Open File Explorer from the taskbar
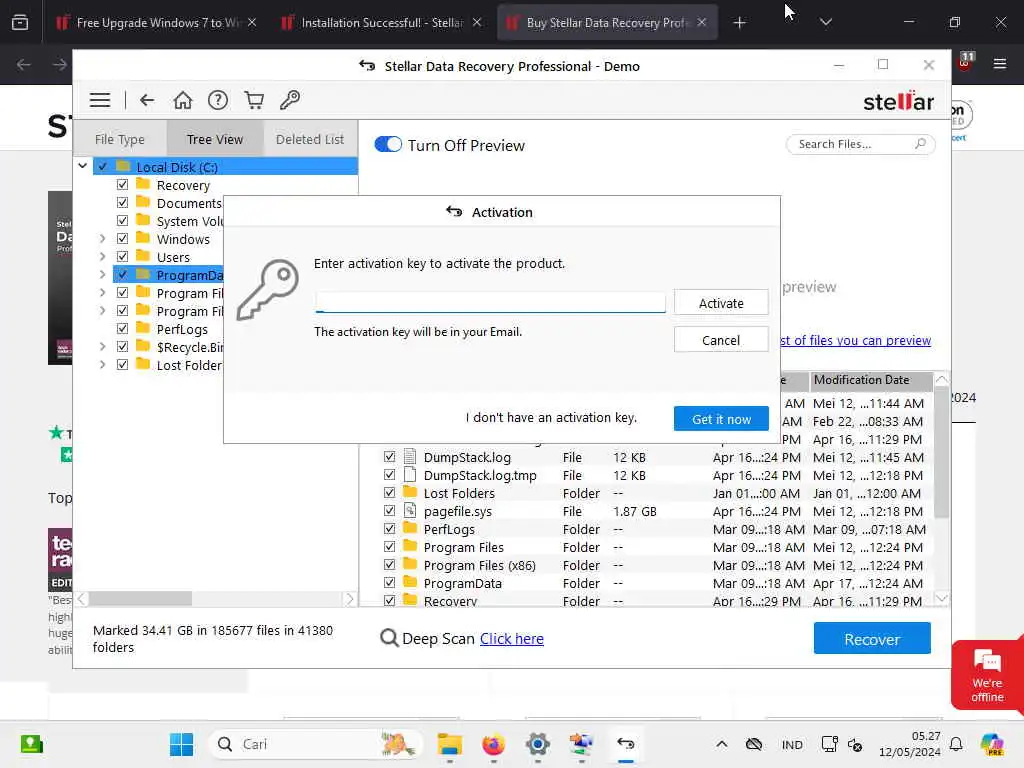This screenshot has width=1024, height=768. pyautogui.click(x=449, y=744)
